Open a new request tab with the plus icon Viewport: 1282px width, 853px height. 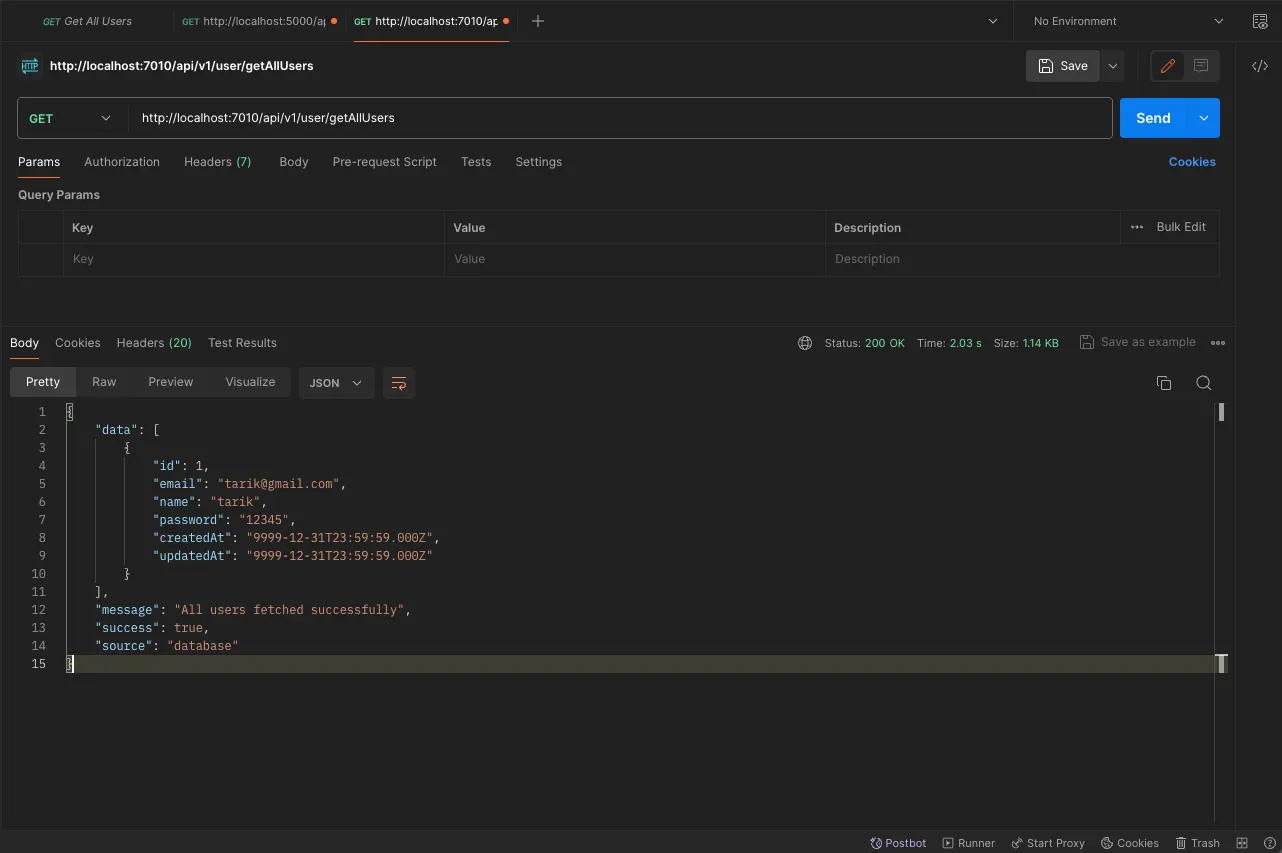[538, 21]
